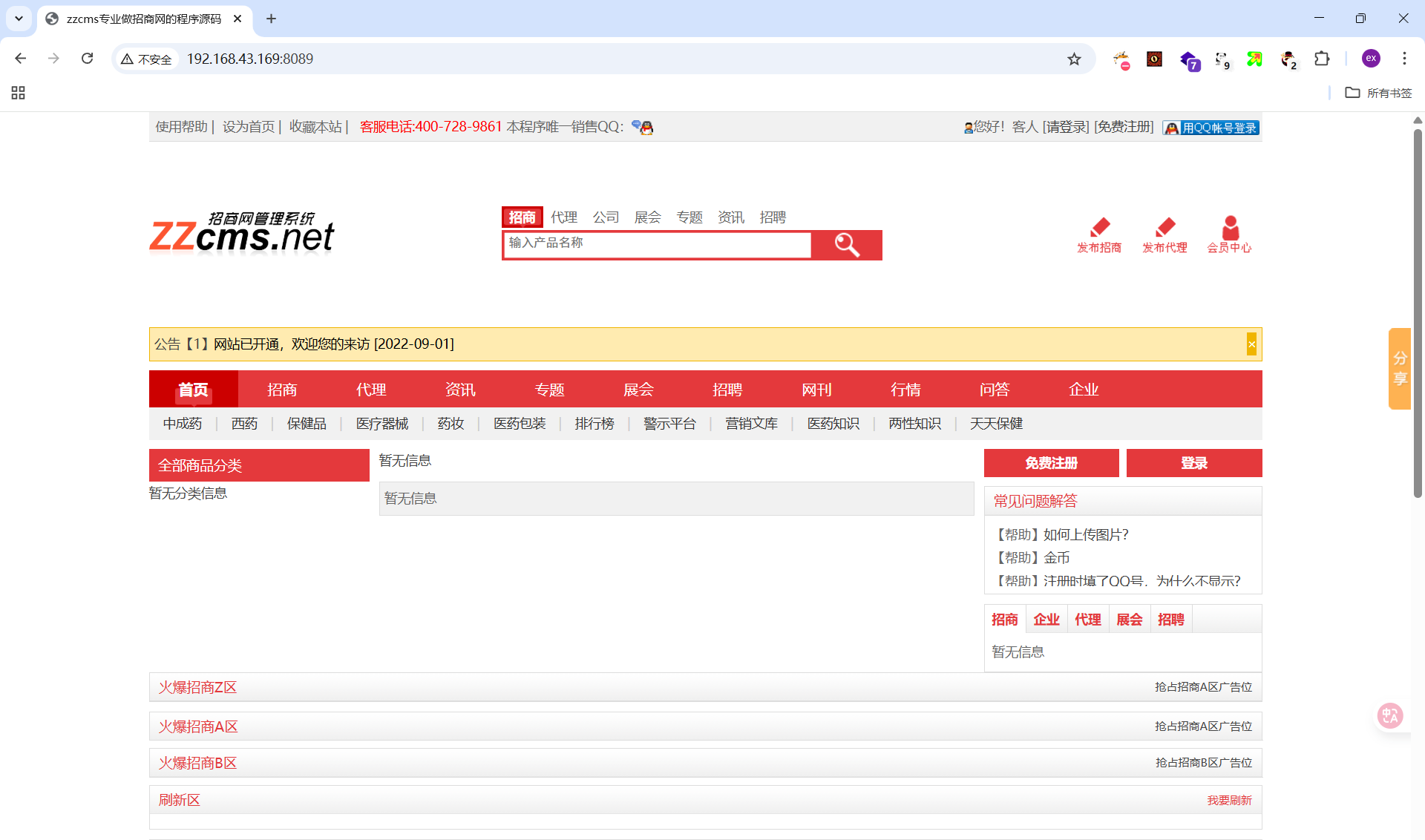Click the 输入产品名称 search field

657,244
